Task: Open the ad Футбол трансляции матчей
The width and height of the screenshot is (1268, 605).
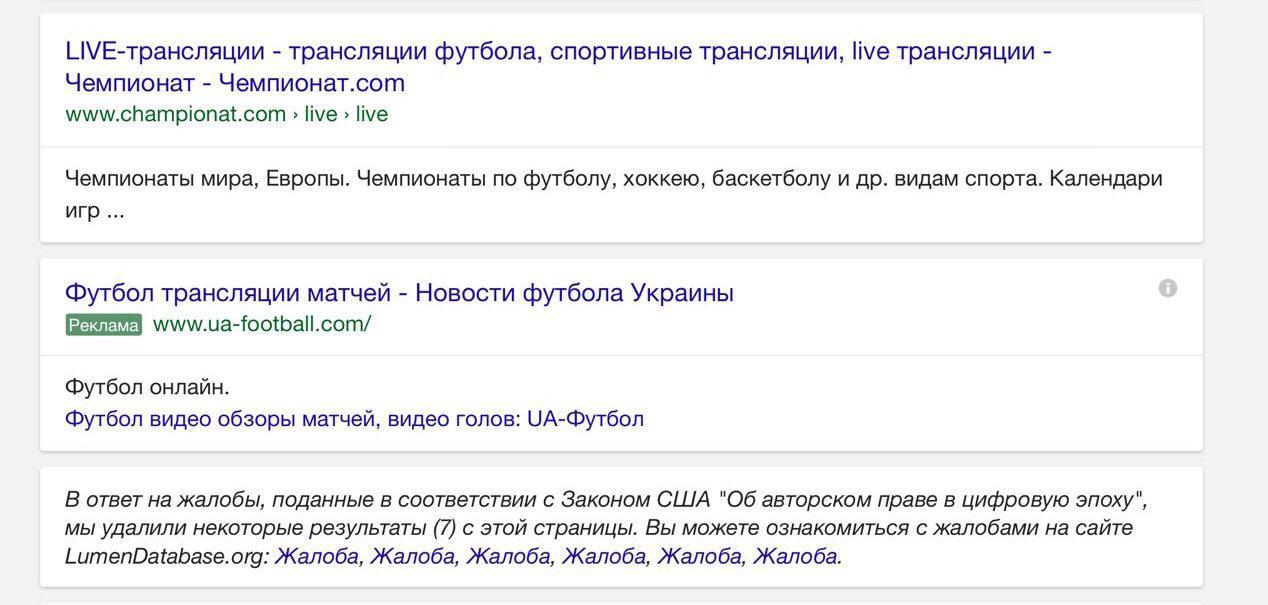Action: click(x=398, y=290)
